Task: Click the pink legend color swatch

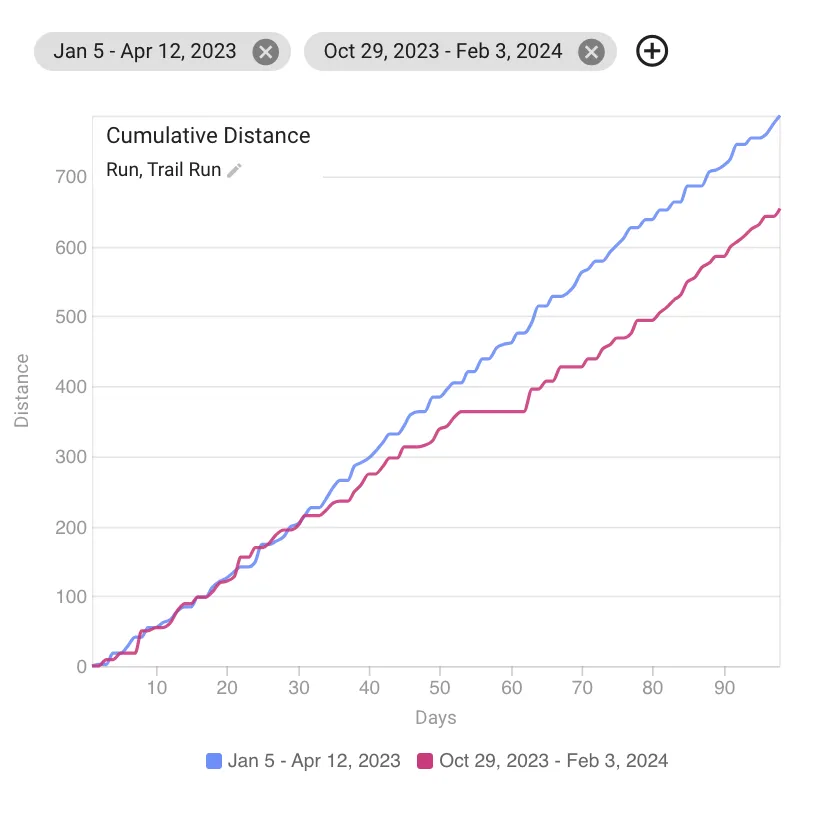Action: pos(425,761)
